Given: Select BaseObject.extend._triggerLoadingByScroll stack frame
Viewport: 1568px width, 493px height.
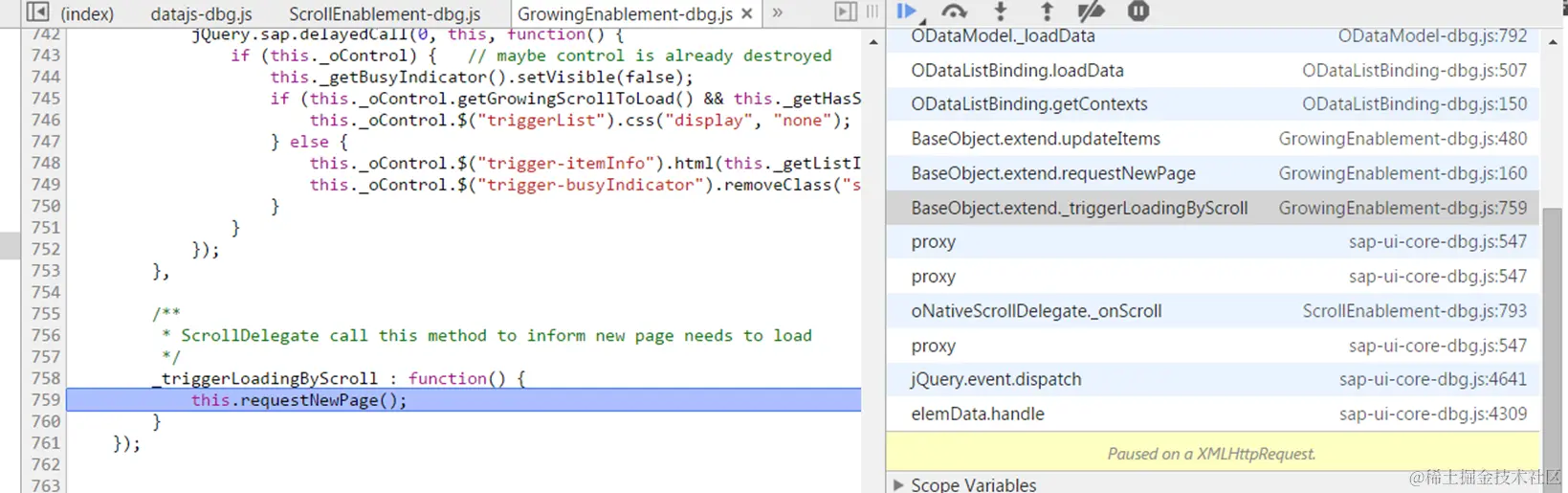Looking at the screenshot, I should pos(1212,208).
